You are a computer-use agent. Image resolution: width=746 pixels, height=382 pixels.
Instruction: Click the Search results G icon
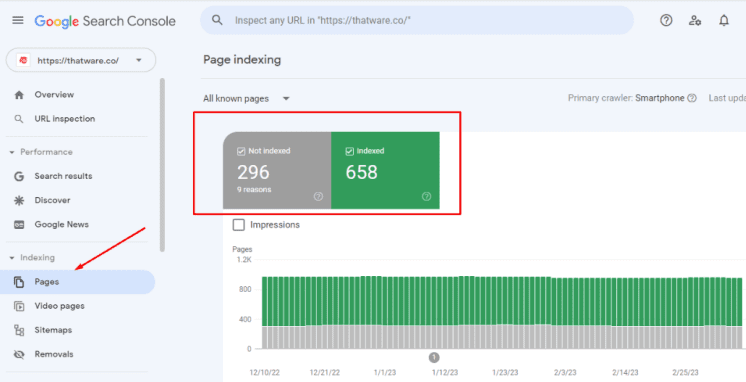pyautogui.click(x=19, y=176)
